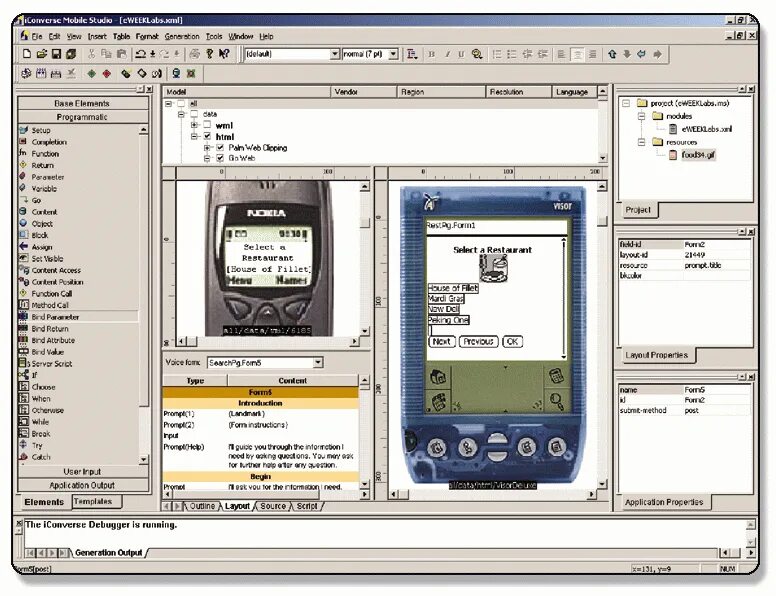The image size is (776, 596).
Task: Open the Insert menu
Action: point(97,37)
